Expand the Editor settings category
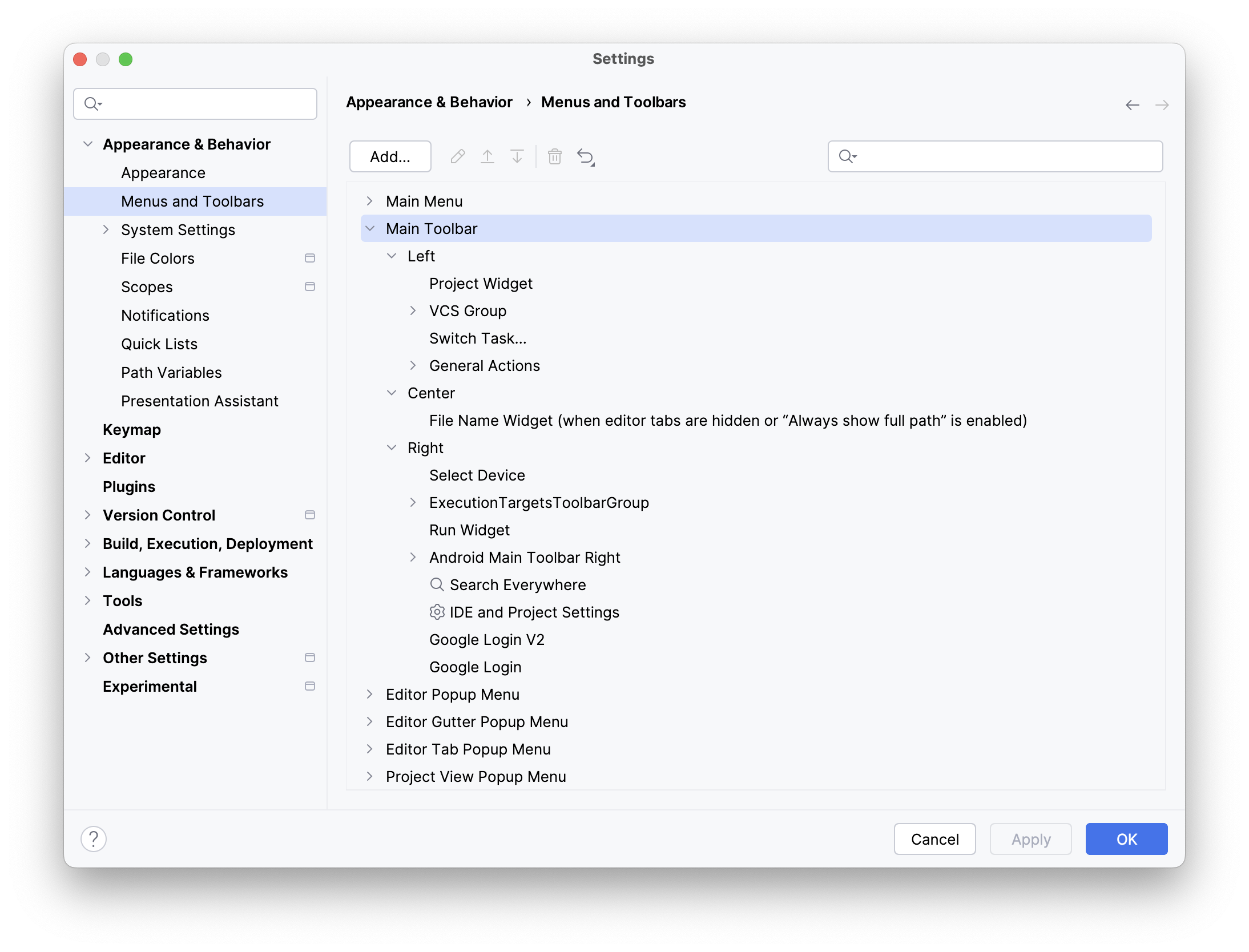Image resolution: width=1249 pixels, height=952 pixels. (87, 458)
